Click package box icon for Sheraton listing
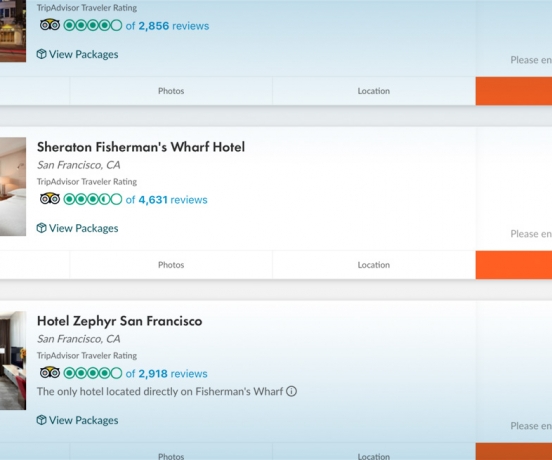 coord(42,228)
